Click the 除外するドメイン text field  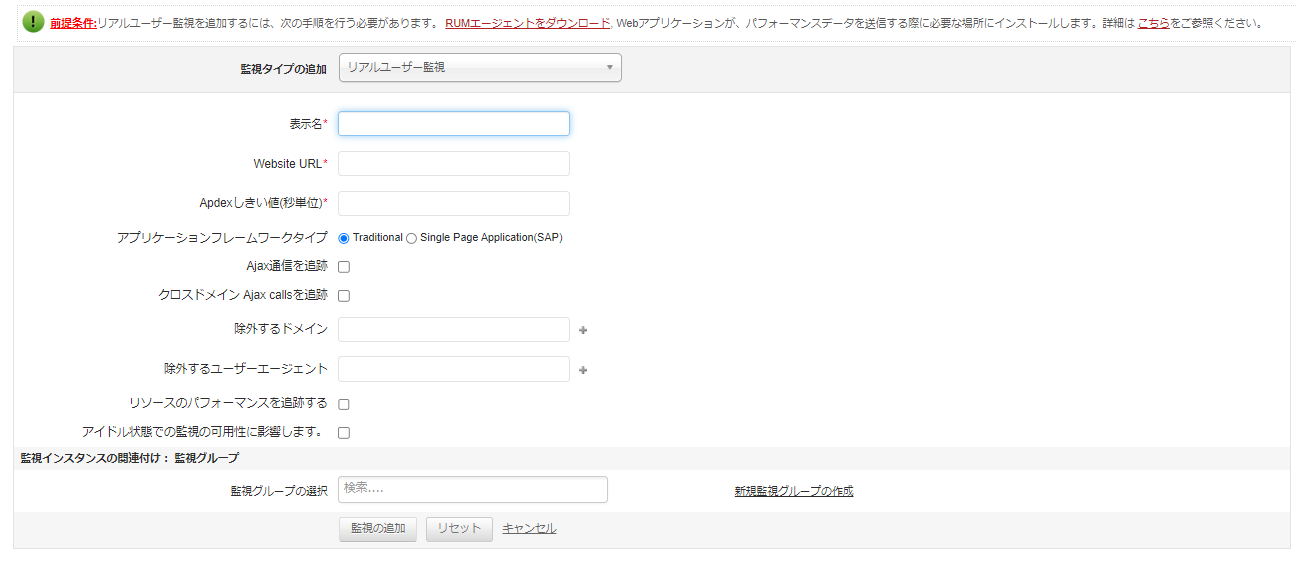click(454, 330)
